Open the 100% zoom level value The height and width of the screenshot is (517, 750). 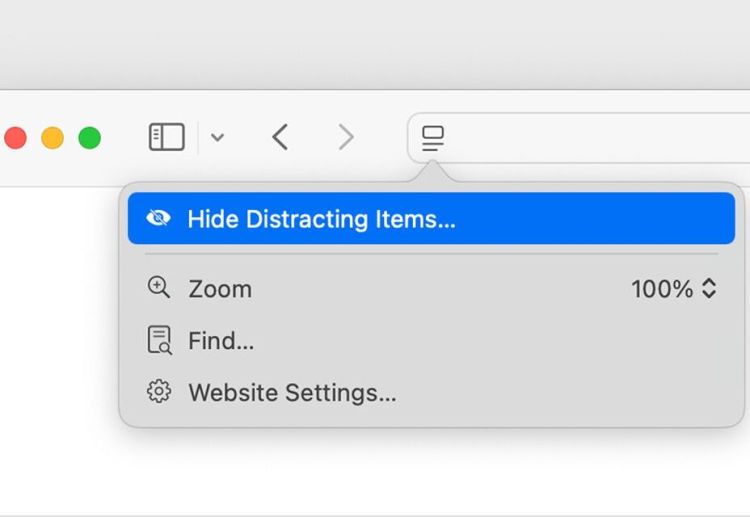coord(661,289)
